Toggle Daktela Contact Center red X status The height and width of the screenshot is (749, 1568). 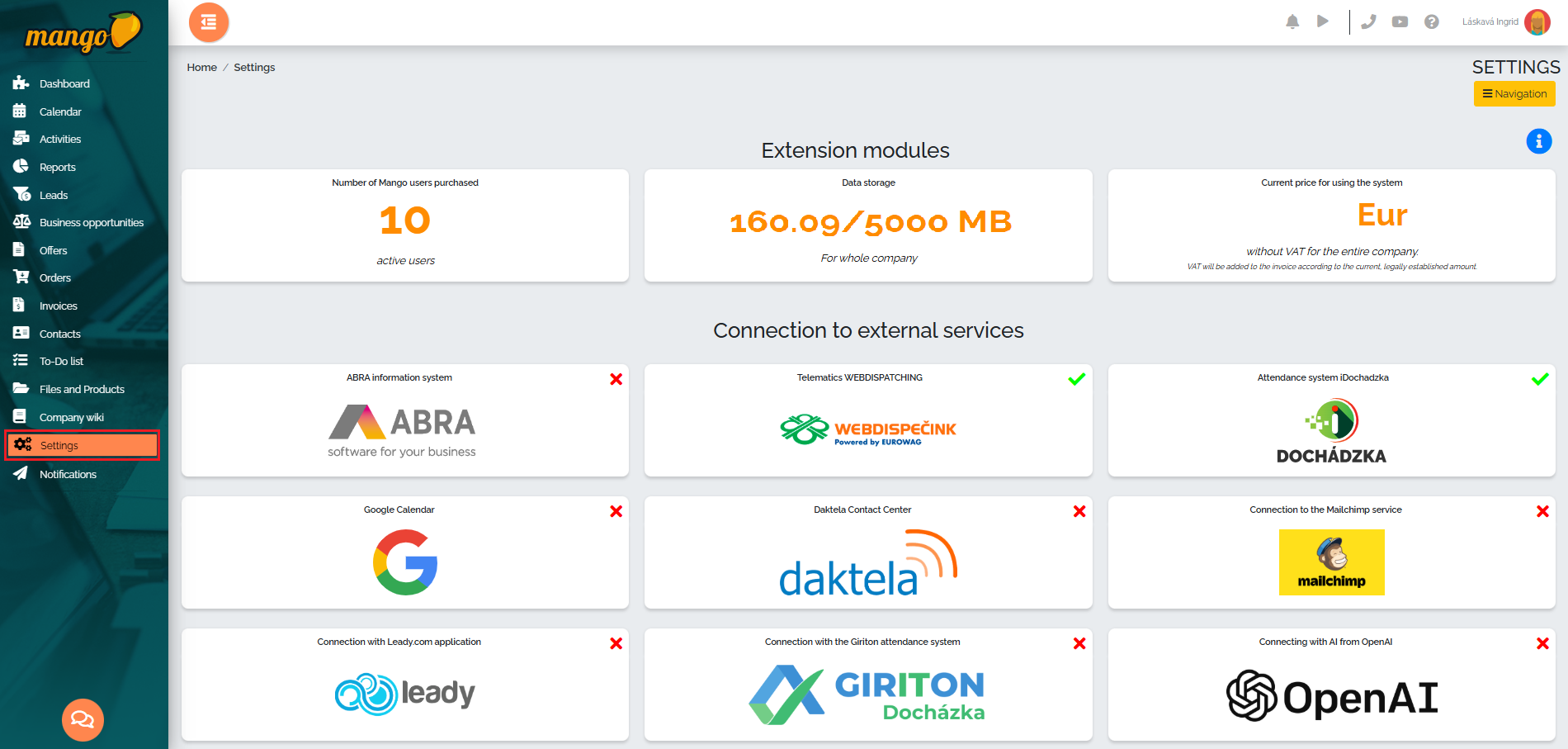tap(1079, 511)
